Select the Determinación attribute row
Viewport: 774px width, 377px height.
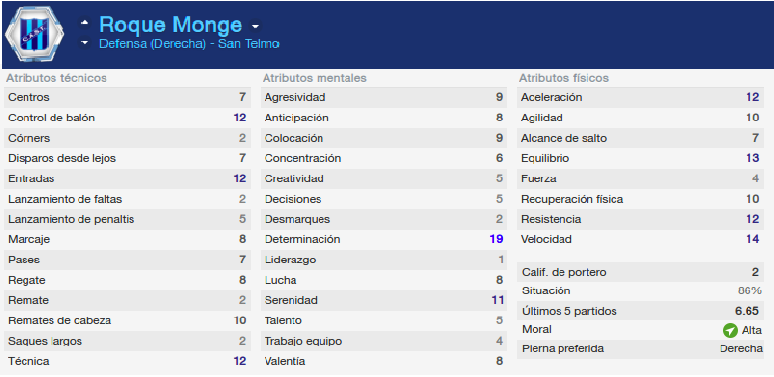(384, 239)
